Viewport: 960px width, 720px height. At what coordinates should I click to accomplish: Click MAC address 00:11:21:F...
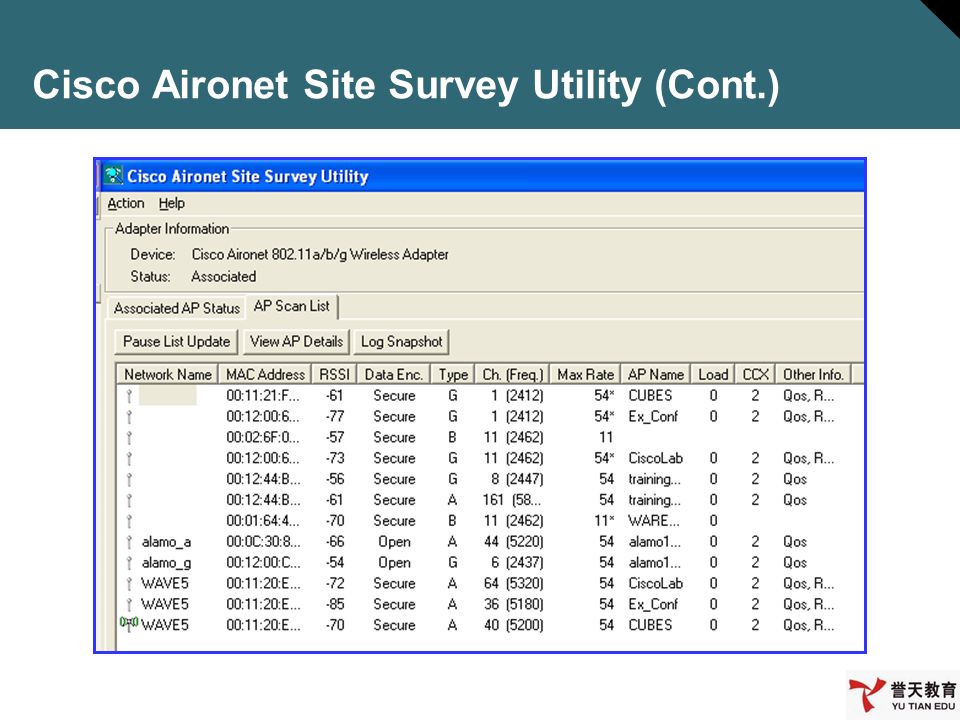(x=263, y=396)
